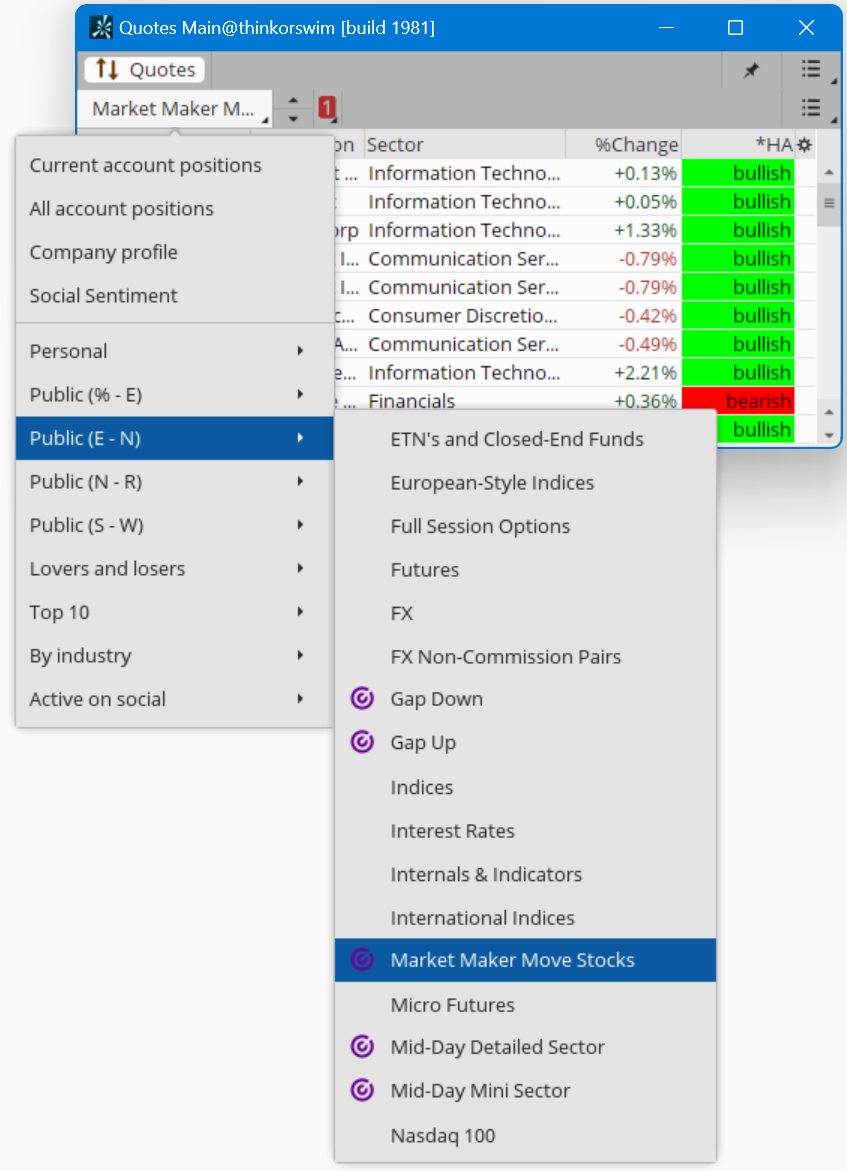Open the second-row list menu icon

[811, 108]
